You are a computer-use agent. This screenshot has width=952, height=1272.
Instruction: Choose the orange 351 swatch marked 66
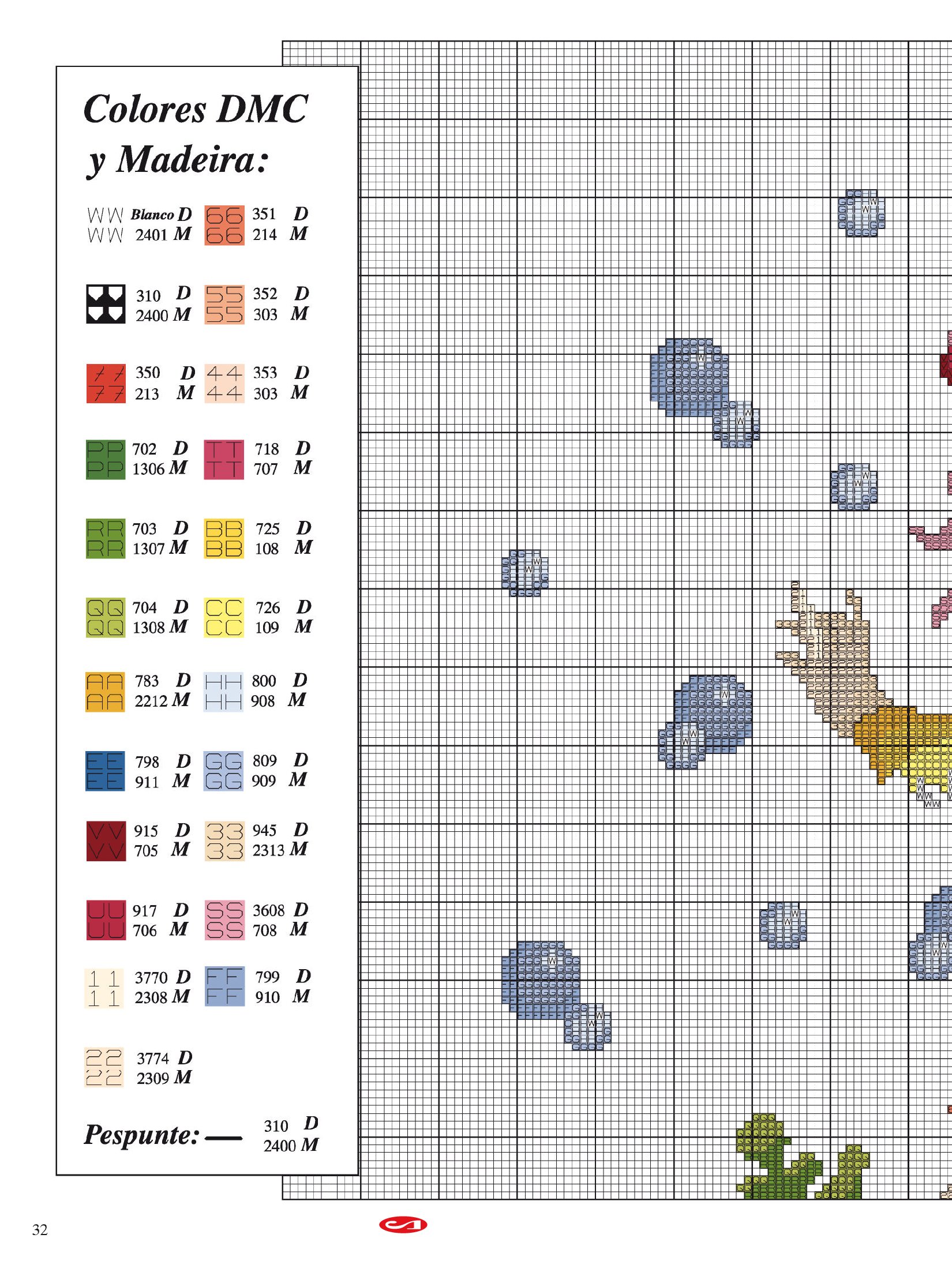224,226
